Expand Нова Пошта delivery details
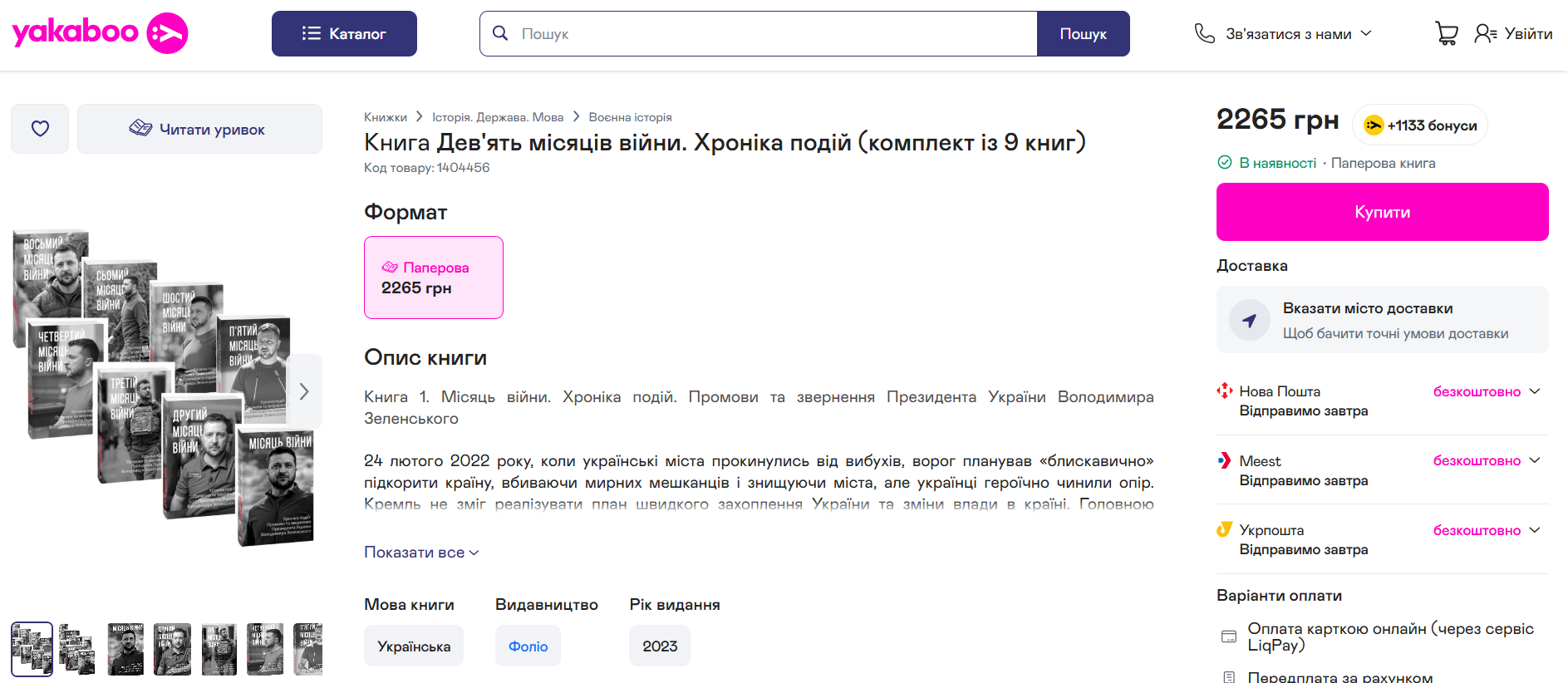This screenshot has width=1568, height=683. coord(1535,391)
